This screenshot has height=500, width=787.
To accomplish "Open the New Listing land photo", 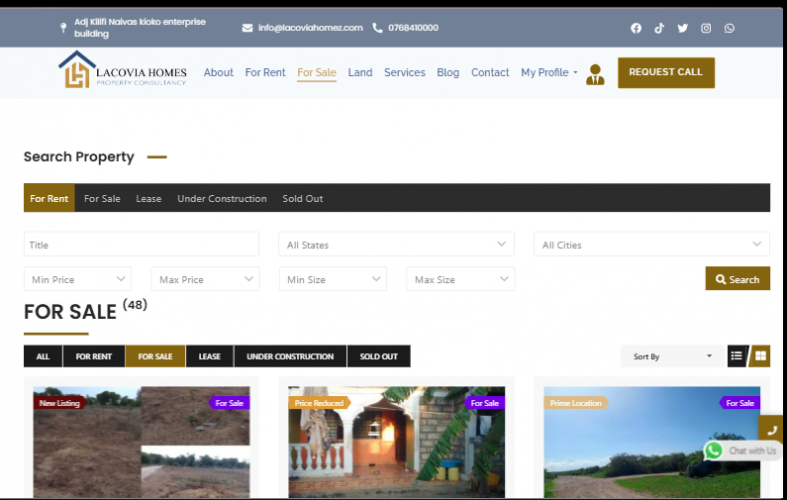I will (142, 442).
